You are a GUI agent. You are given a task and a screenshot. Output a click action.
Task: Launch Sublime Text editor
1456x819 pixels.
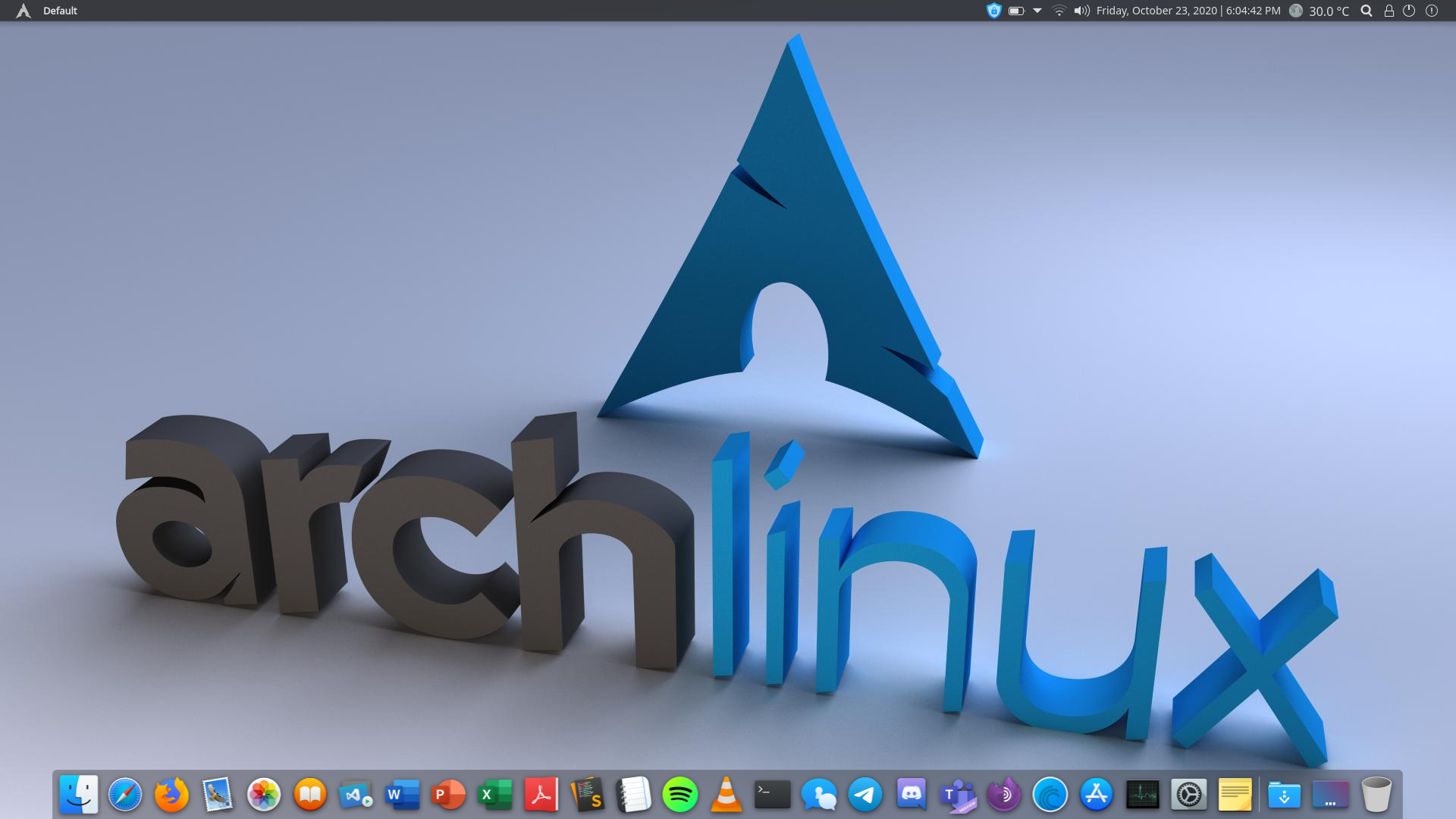click(x=587, y=795)
